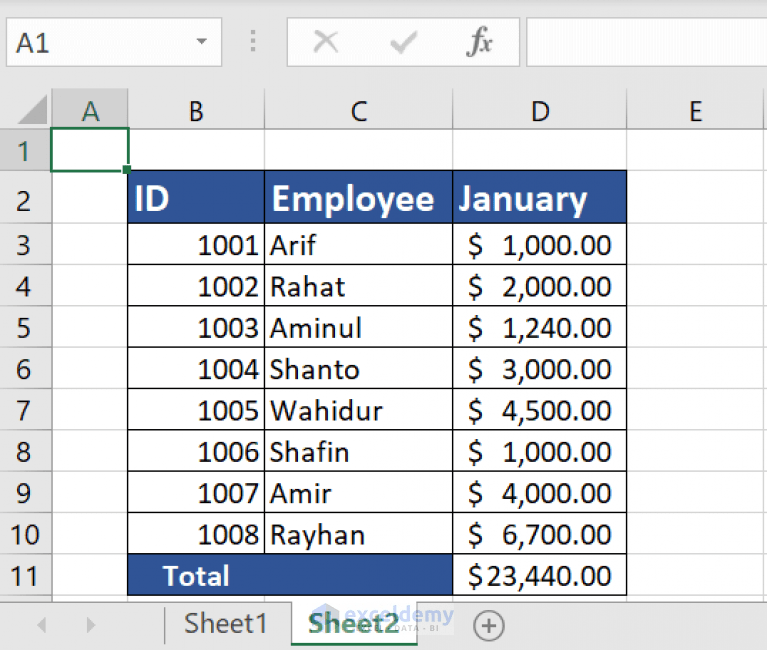Click the Cancel (X) formula bar icon
The image size is (767, 650).
pos(326,42)
